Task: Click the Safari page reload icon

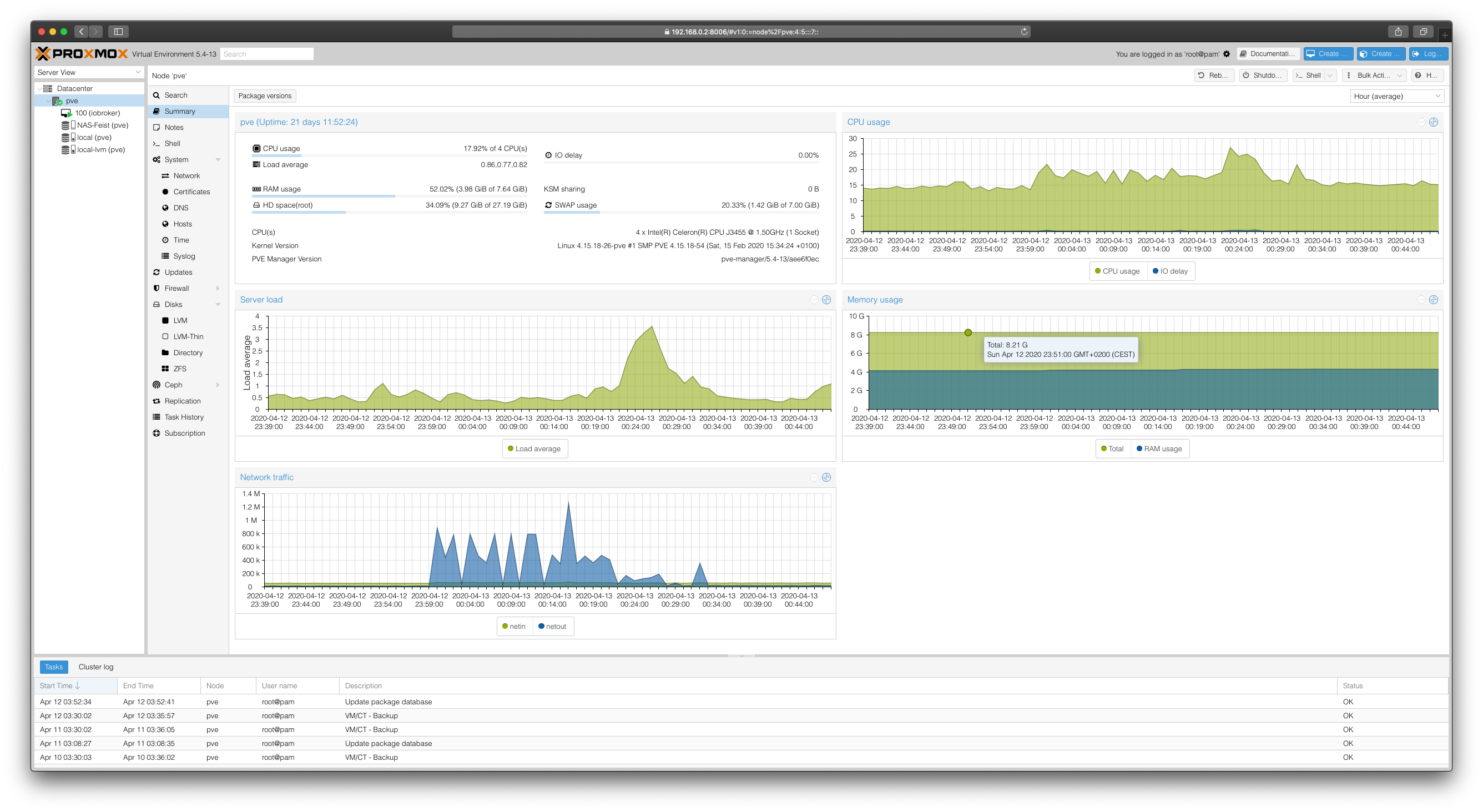Action: [1024, 32]
